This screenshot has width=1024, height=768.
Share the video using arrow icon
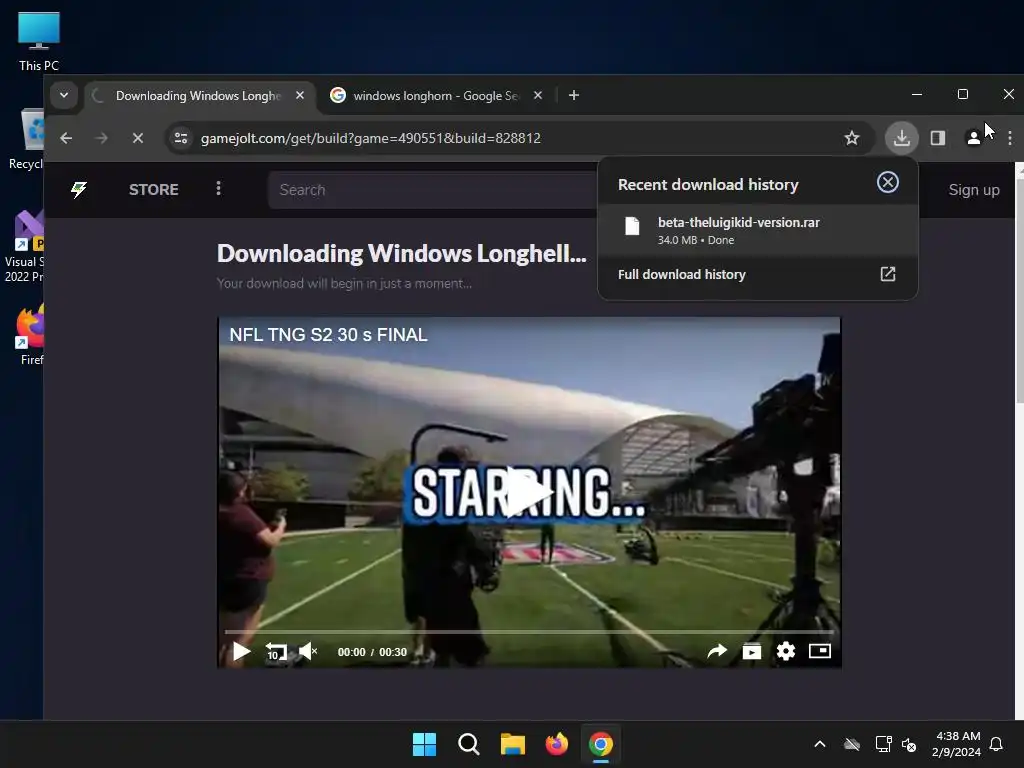click(x=716, y=651)
